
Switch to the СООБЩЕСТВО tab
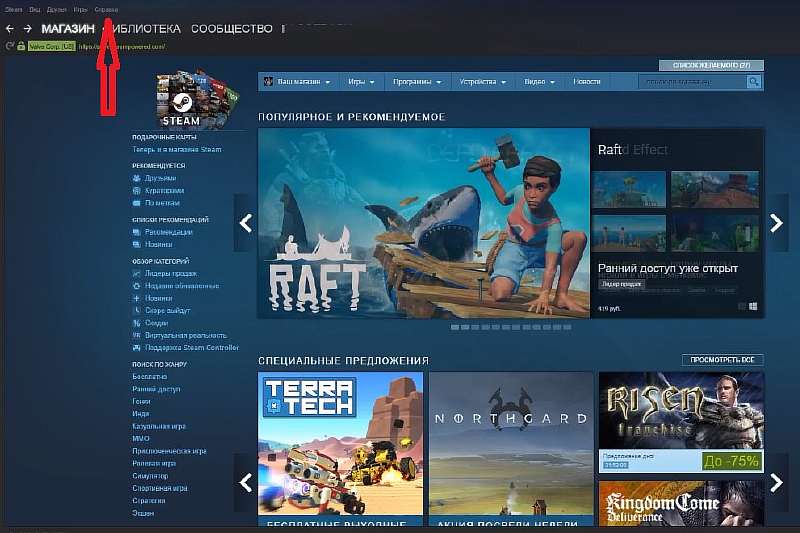[x=231, y=29]
